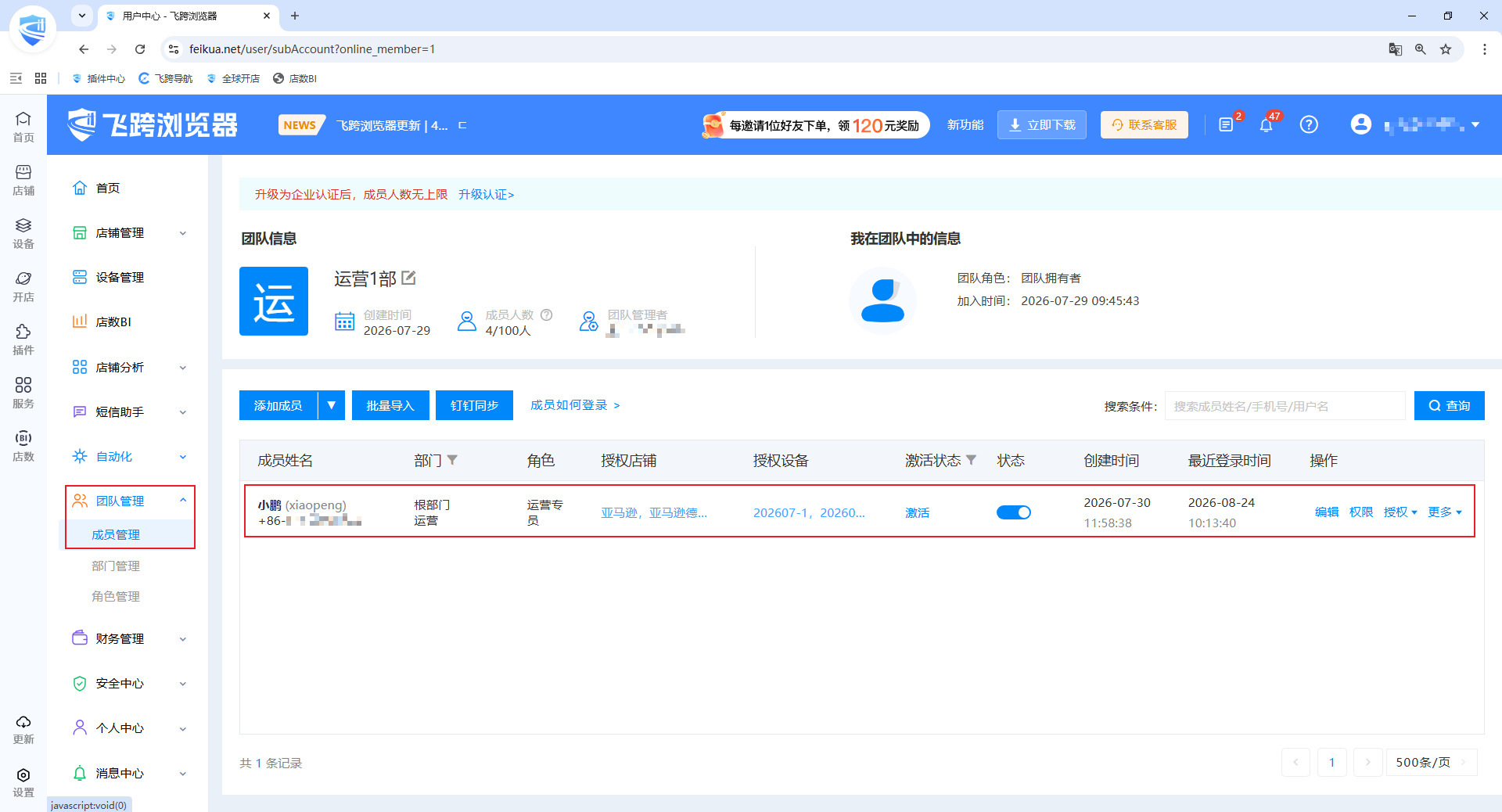Select 角色管理 in the sidebar

[x=116, y=596]
